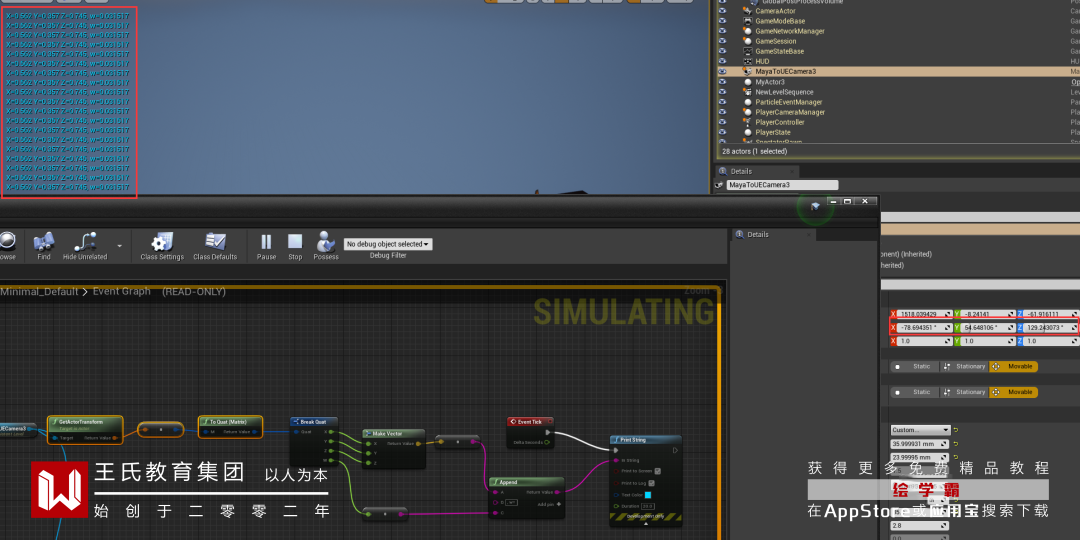
Task: Toggle visibility of CameraActor
Action: coord(723,11)
